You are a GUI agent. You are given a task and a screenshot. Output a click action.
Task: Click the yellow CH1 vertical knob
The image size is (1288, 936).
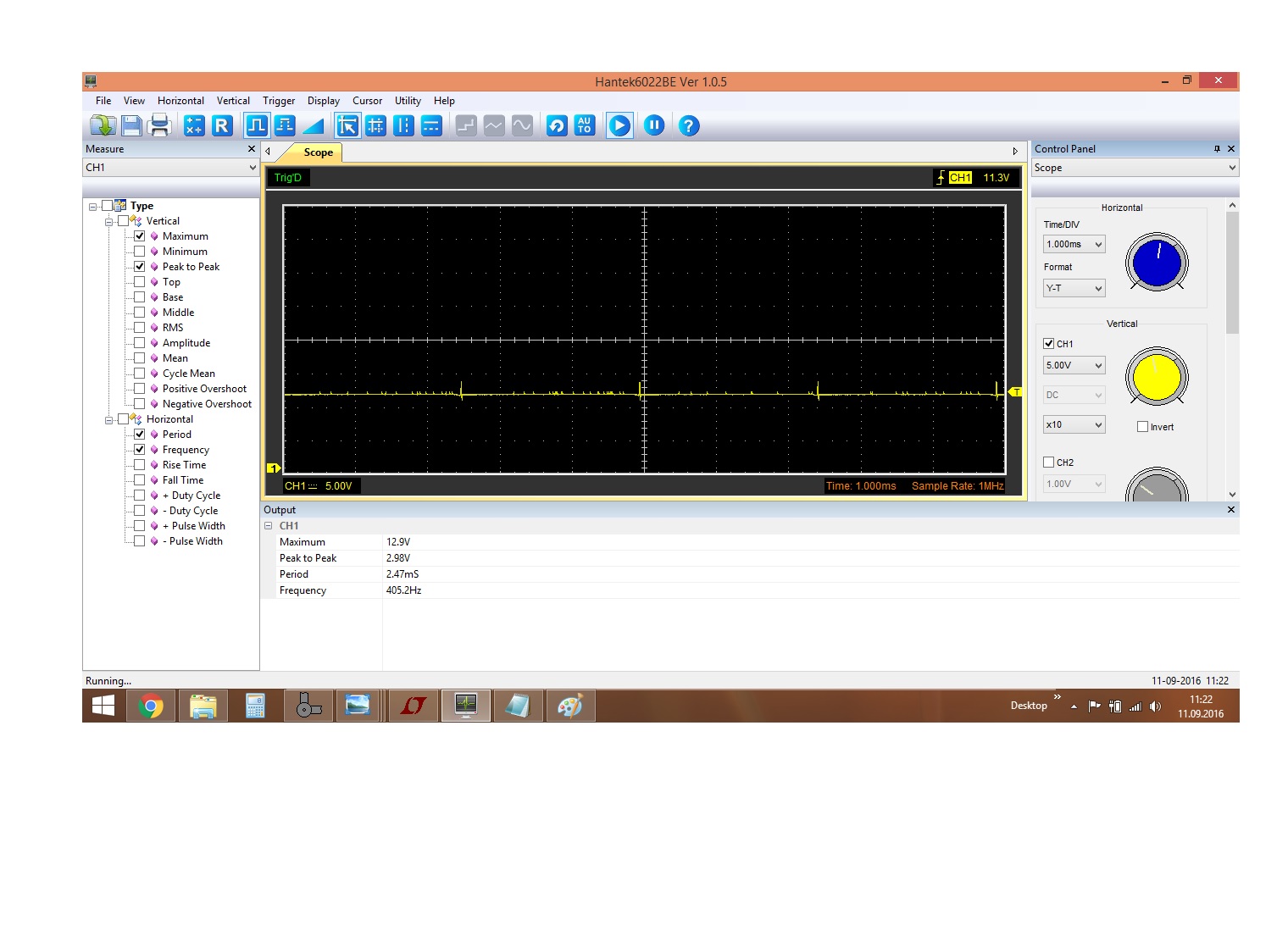[x=1156, y=378]
